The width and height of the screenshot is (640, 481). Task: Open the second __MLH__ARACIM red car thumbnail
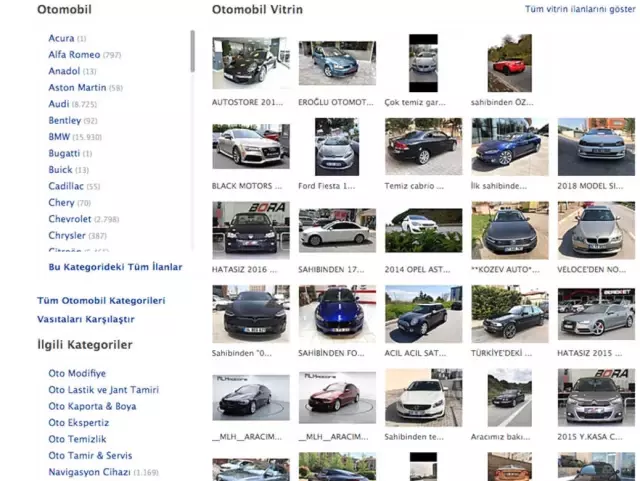pyautogui.click(x=337, y=398)
